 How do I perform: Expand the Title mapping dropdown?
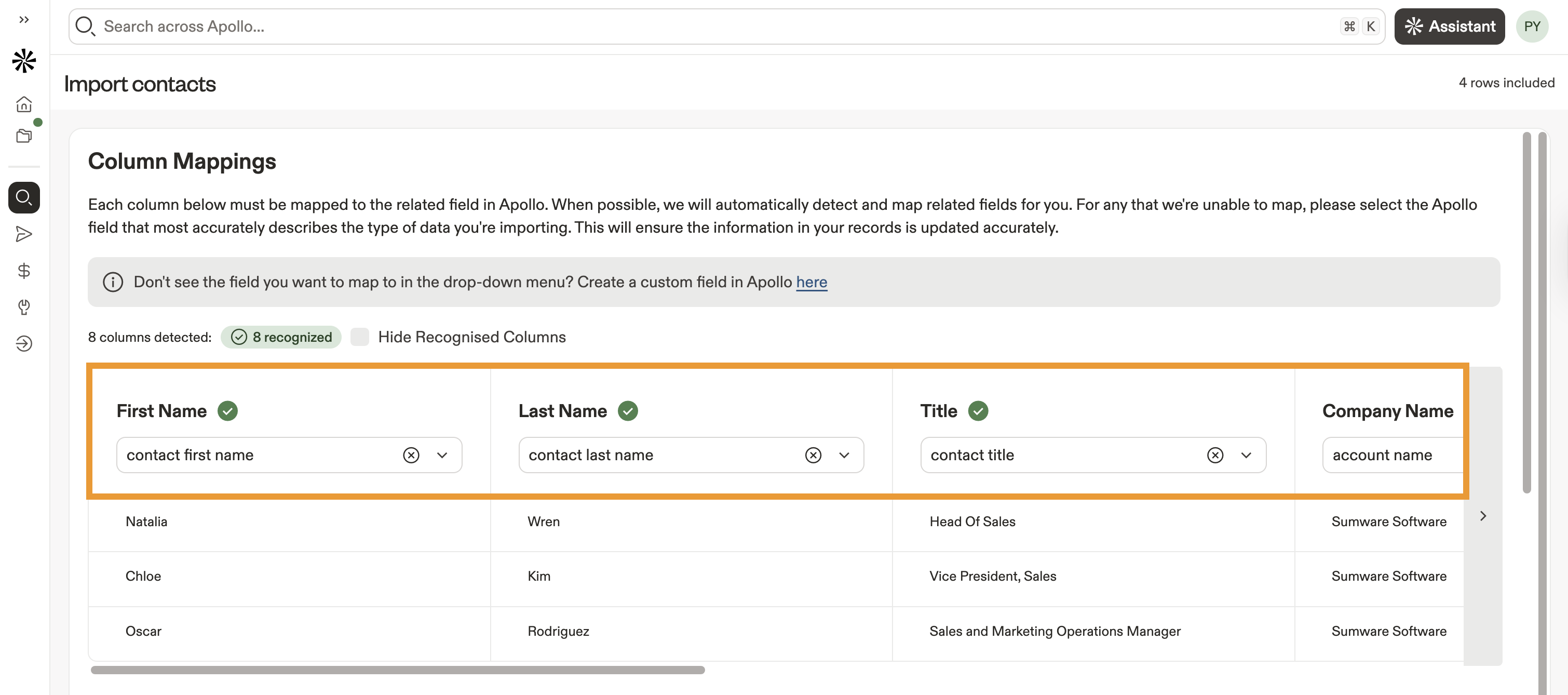pyautogui.click(x=1246, y=455)
